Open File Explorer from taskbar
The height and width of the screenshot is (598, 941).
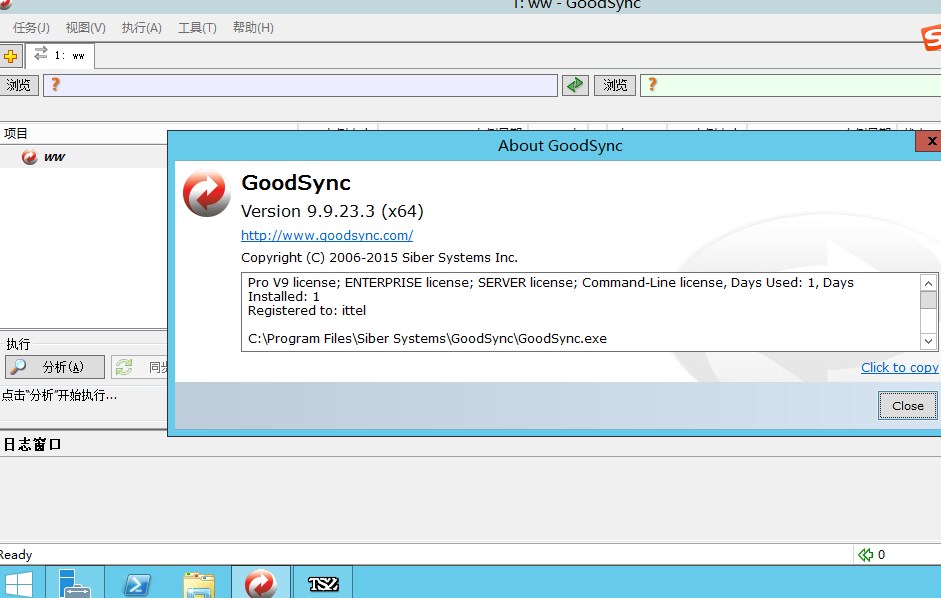pyautogui.click(x=199, y=585)
